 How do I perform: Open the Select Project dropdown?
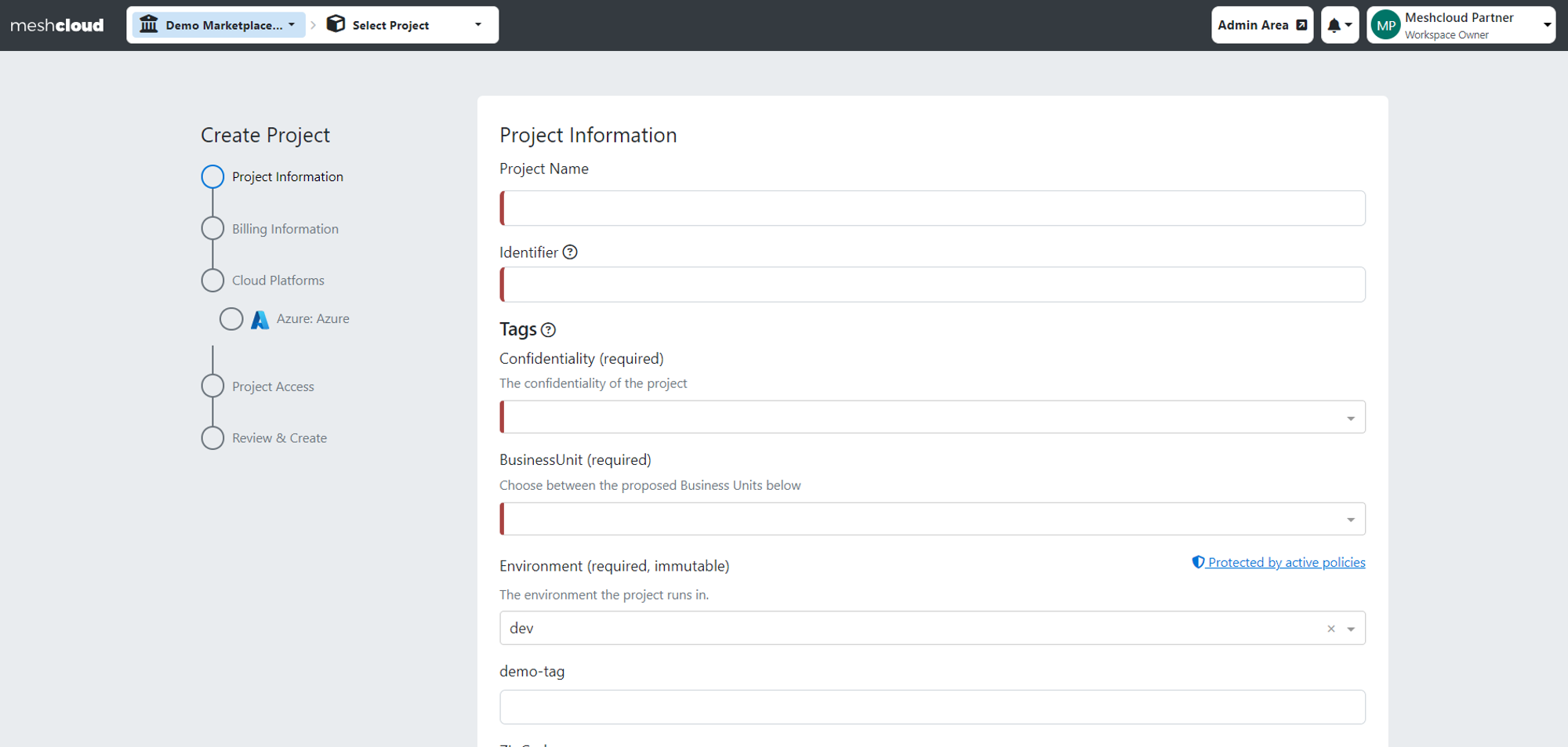[406, 25]
